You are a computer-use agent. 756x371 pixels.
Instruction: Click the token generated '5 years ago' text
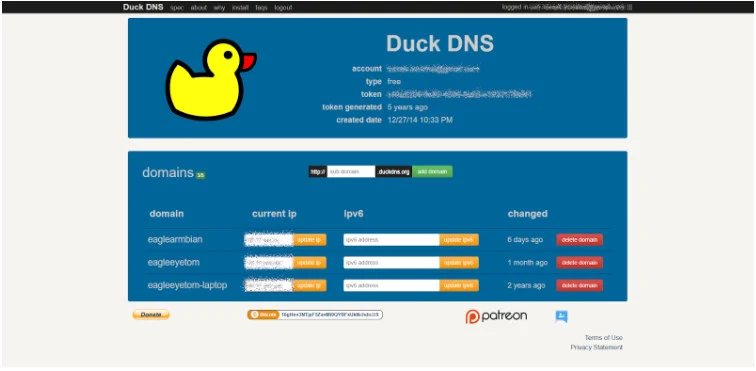[x=407, y=107]
